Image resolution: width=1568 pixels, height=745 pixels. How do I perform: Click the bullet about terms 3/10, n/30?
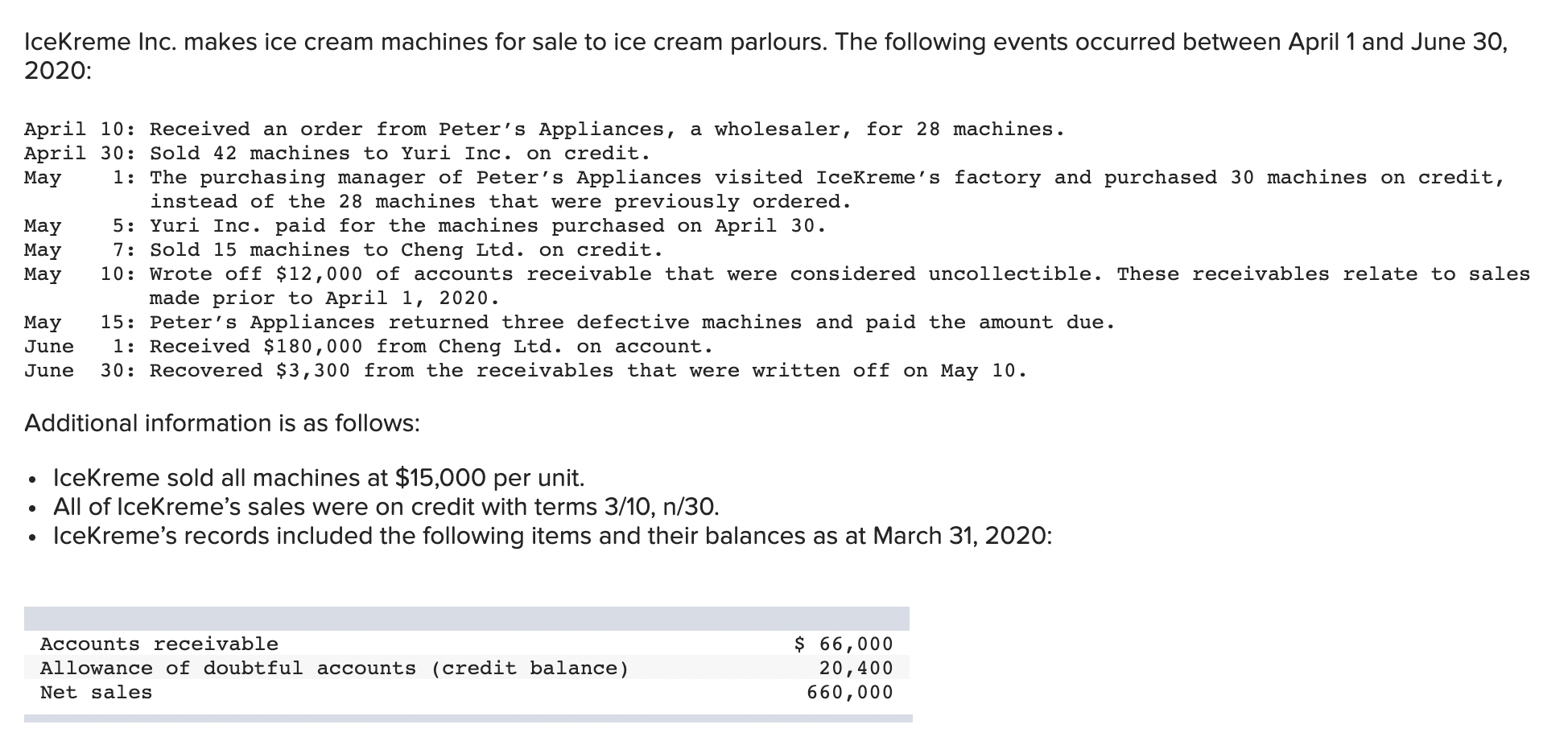386,507
